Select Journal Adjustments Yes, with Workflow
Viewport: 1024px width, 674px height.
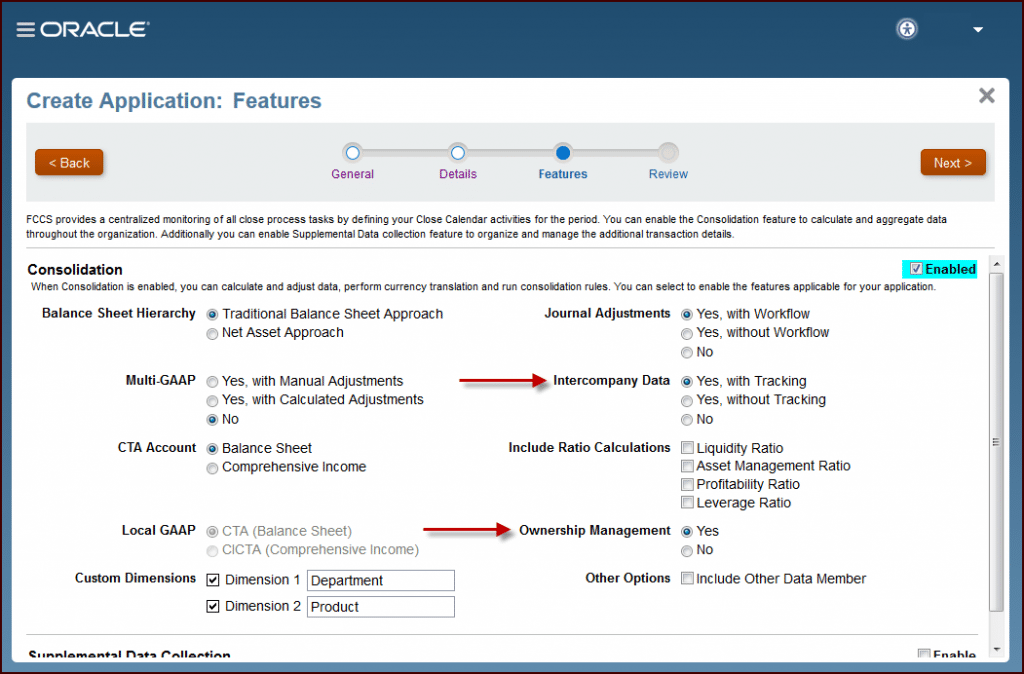pyautogui.click(x=687, y=315)
